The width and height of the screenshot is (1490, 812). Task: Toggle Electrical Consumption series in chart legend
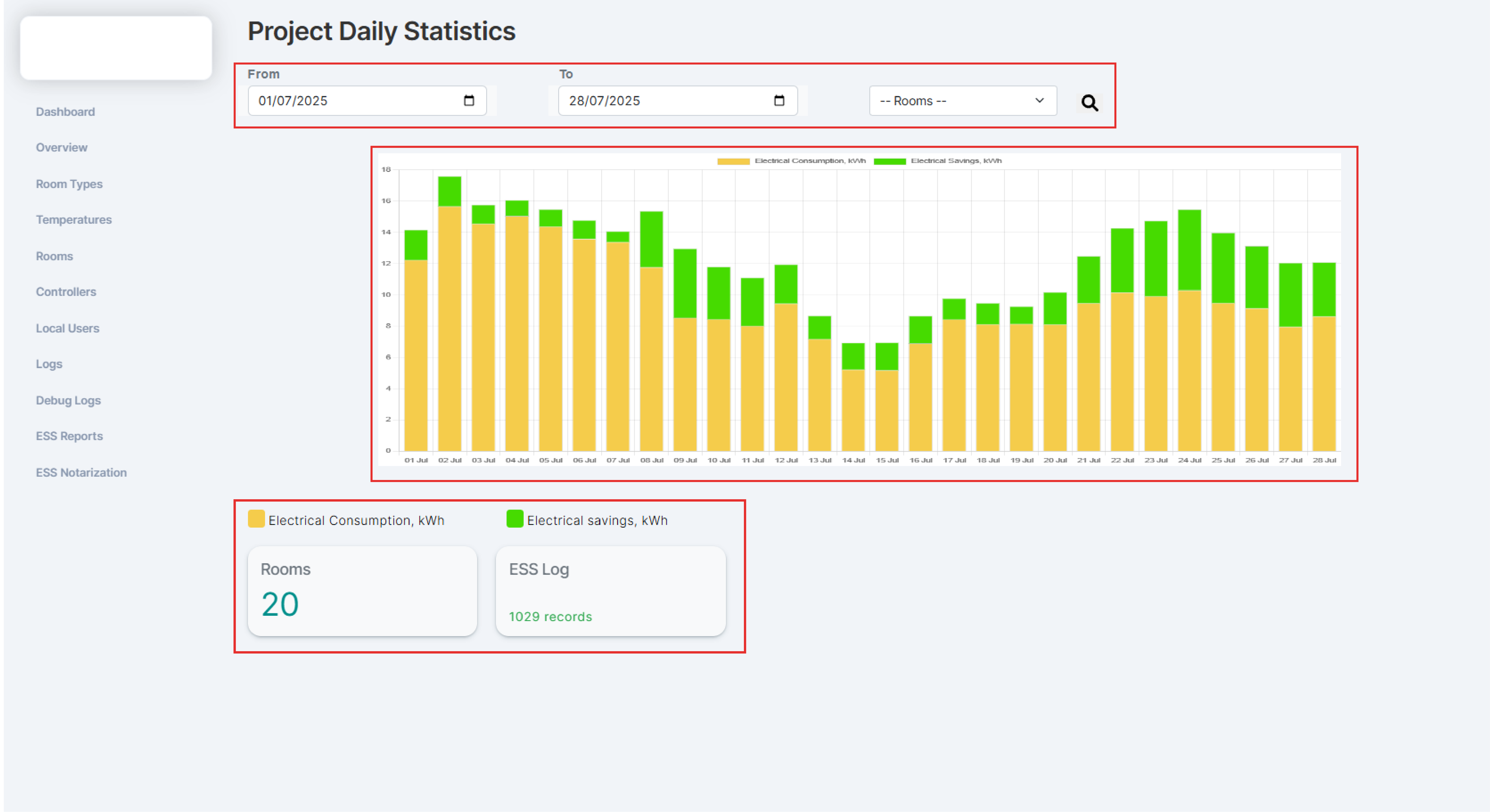click(x=791, y=161)
